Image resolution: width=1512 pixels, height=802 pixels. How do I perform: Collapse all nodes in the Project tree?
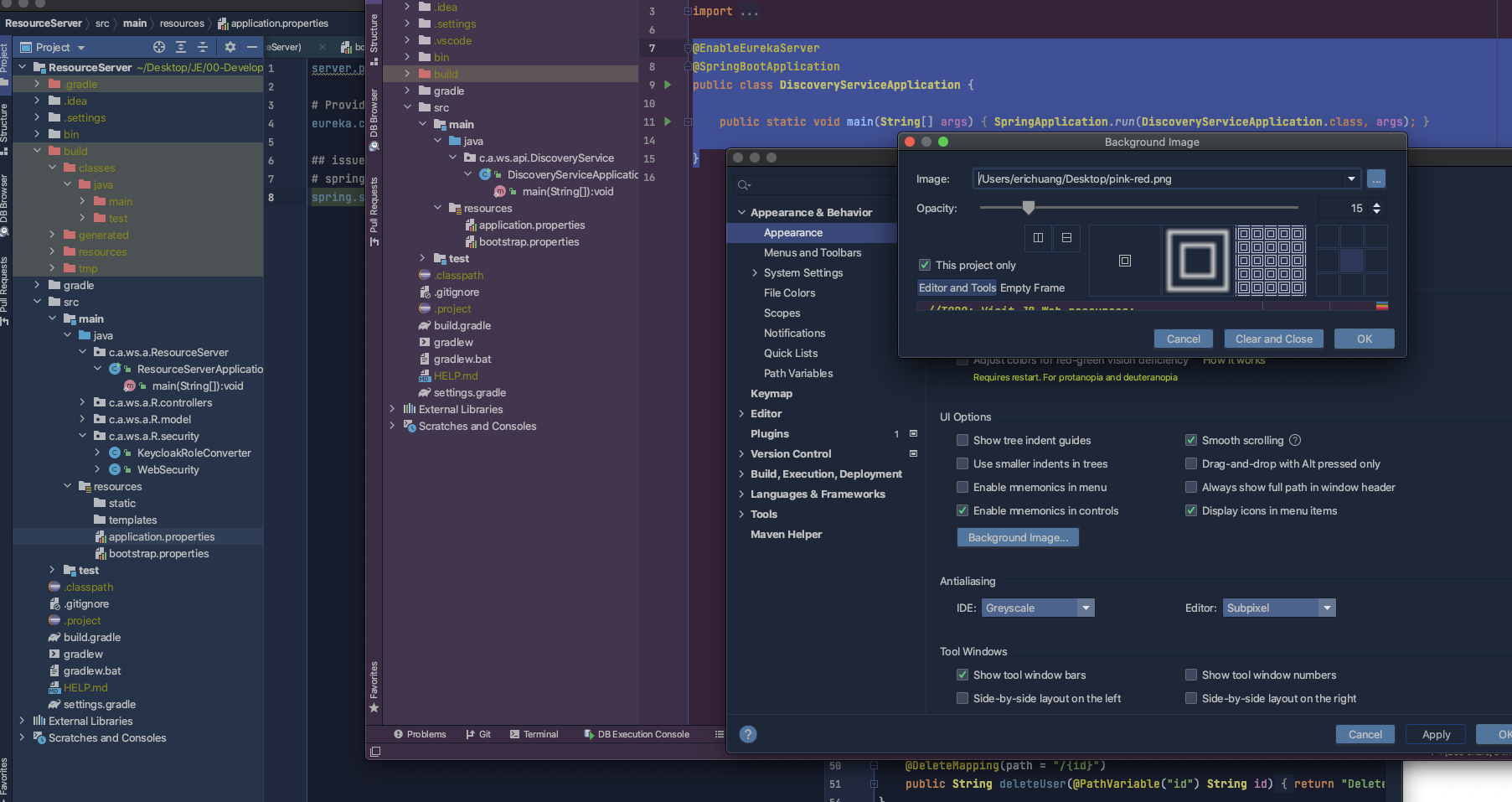click(204, 48)
